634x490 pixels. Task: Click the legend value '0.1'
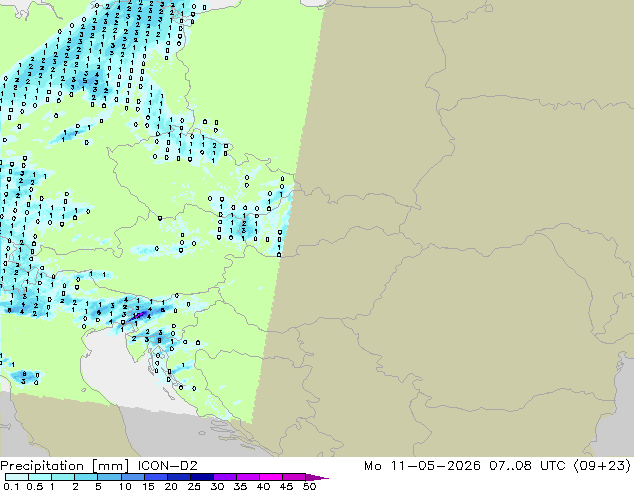[x=11, y=486]
